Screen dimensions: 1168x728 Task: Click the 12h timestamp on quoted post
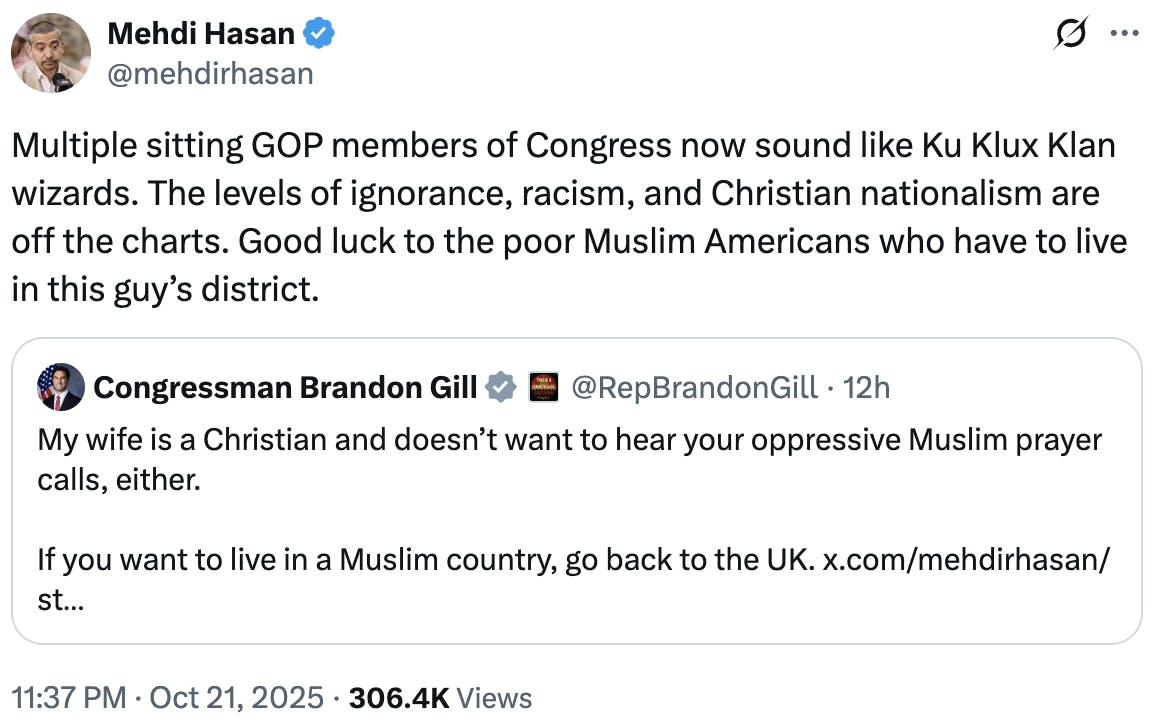(x=867, y=386)
